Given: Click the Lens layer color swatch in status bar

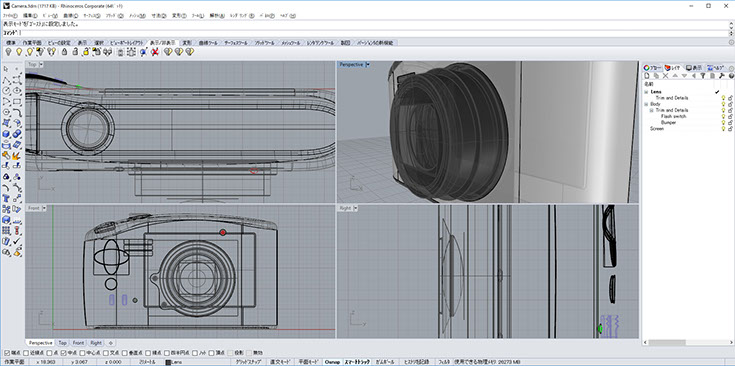Looking at the screenshot, I should [168, 362].
